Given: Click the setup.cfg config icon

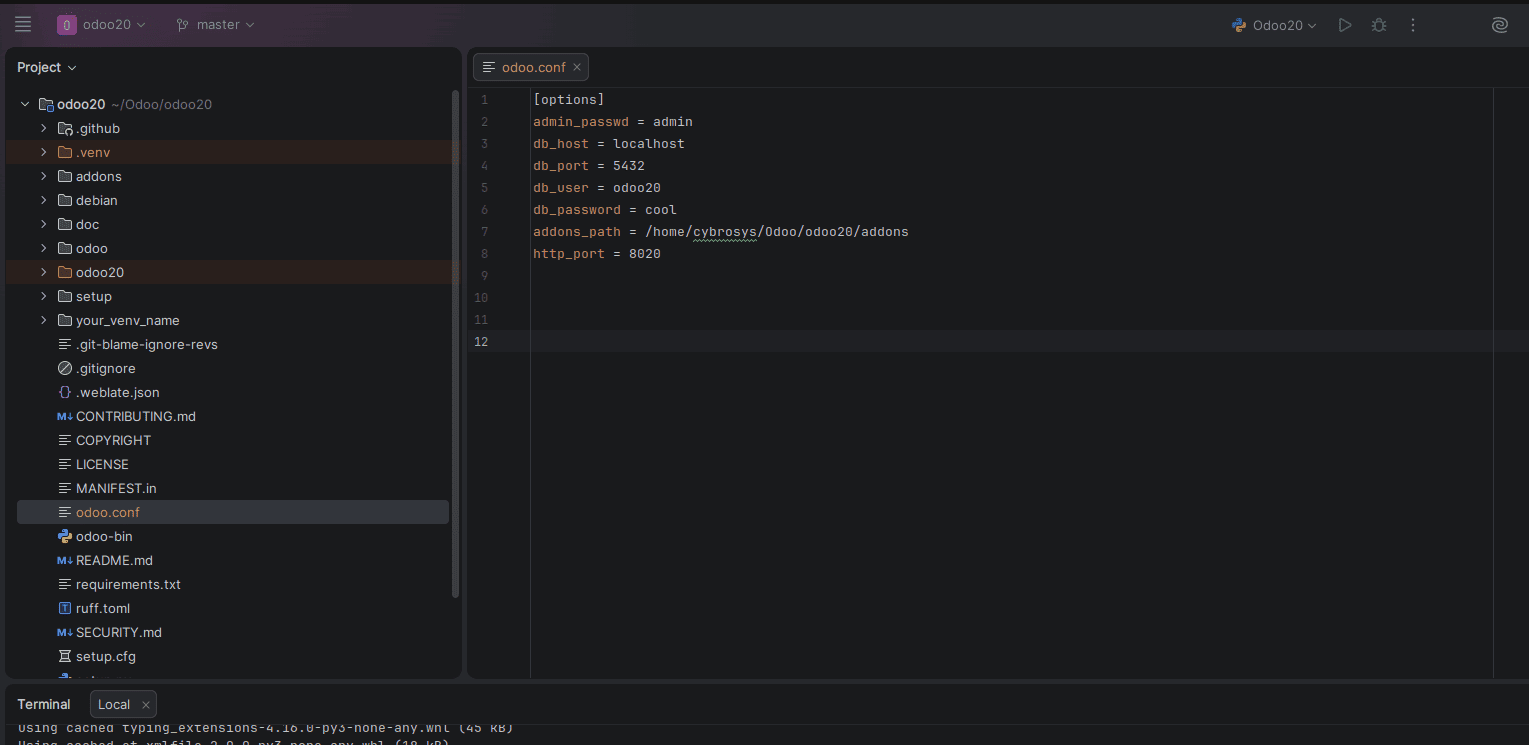Looking at the screenshot, I should click(65, 656).
